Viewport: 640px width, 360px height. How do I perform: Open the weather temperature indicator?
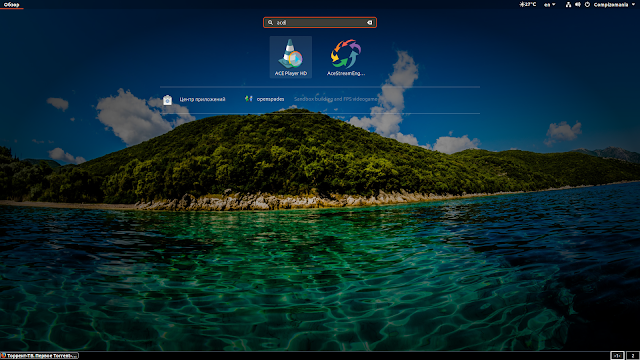coord(528,4)
